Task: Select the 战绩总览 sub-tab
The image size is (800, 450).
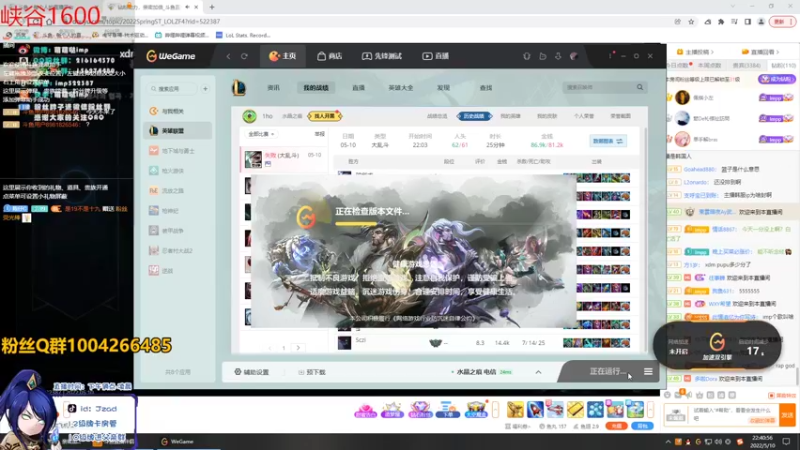Action: [437, 116]
